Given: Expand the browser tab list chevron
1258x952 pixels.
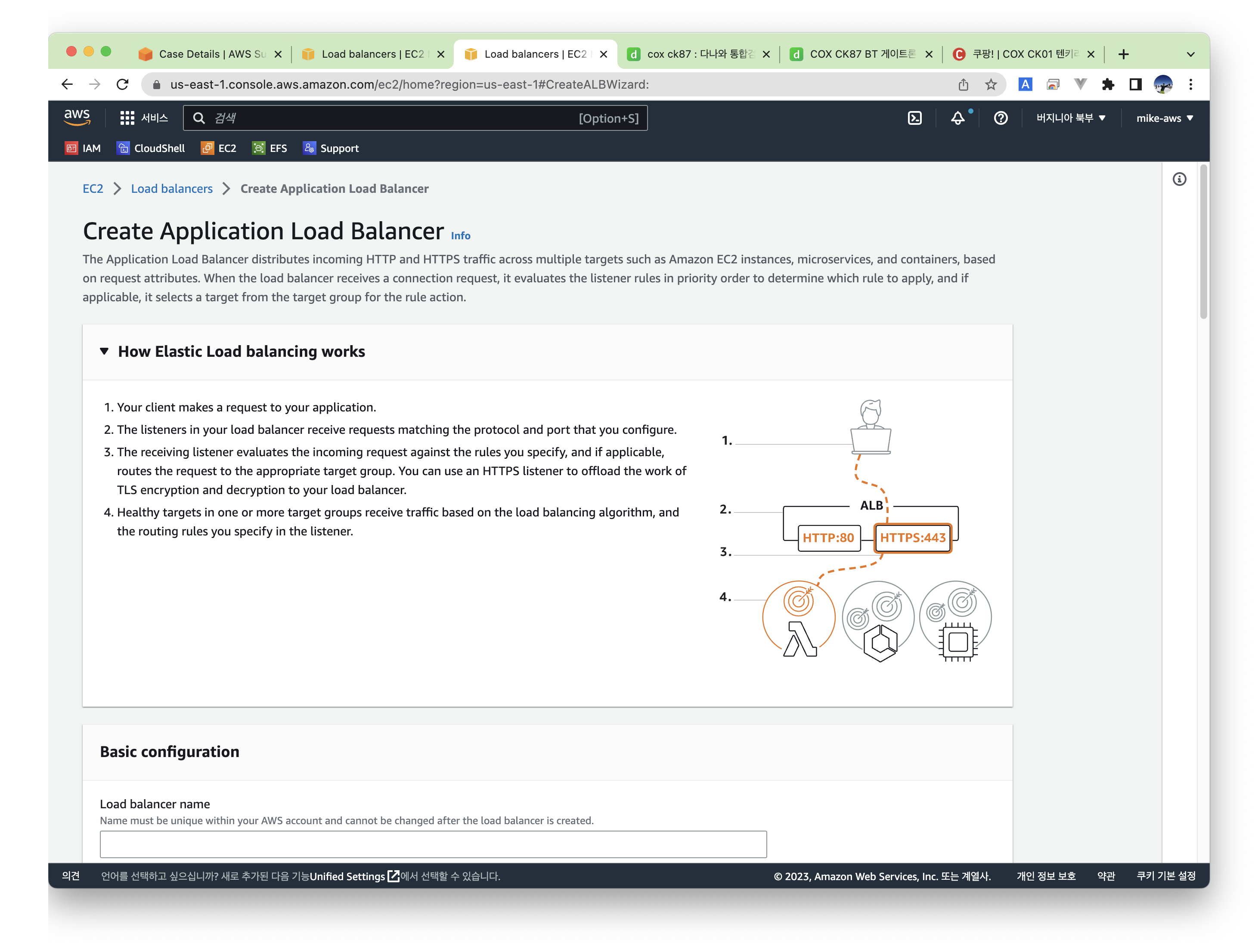Looking at the screenshot, I should (1190, 55).
